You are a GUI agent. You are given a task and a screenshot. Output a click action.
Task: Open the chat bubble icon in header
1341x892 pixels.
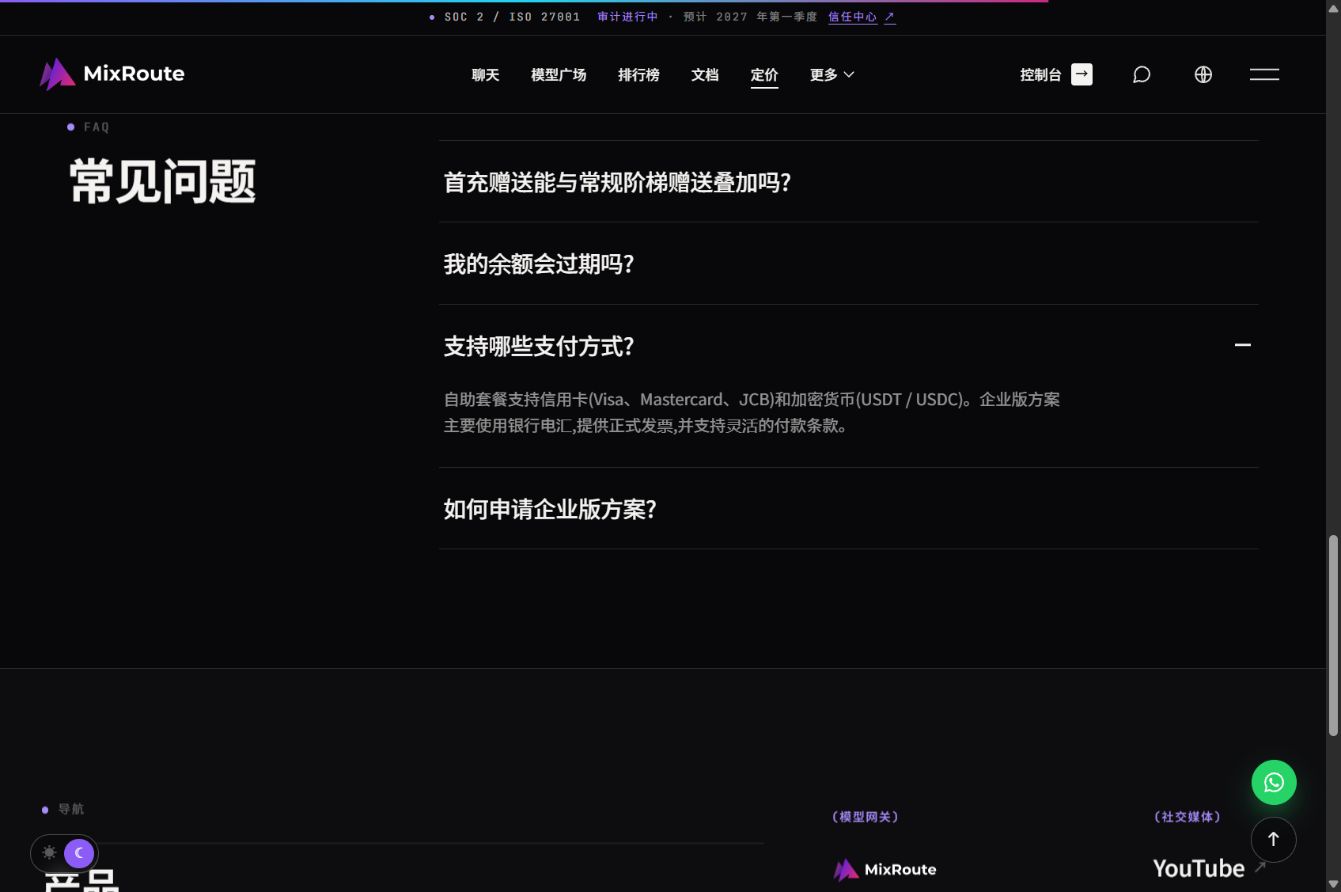tap(1141, 74)
